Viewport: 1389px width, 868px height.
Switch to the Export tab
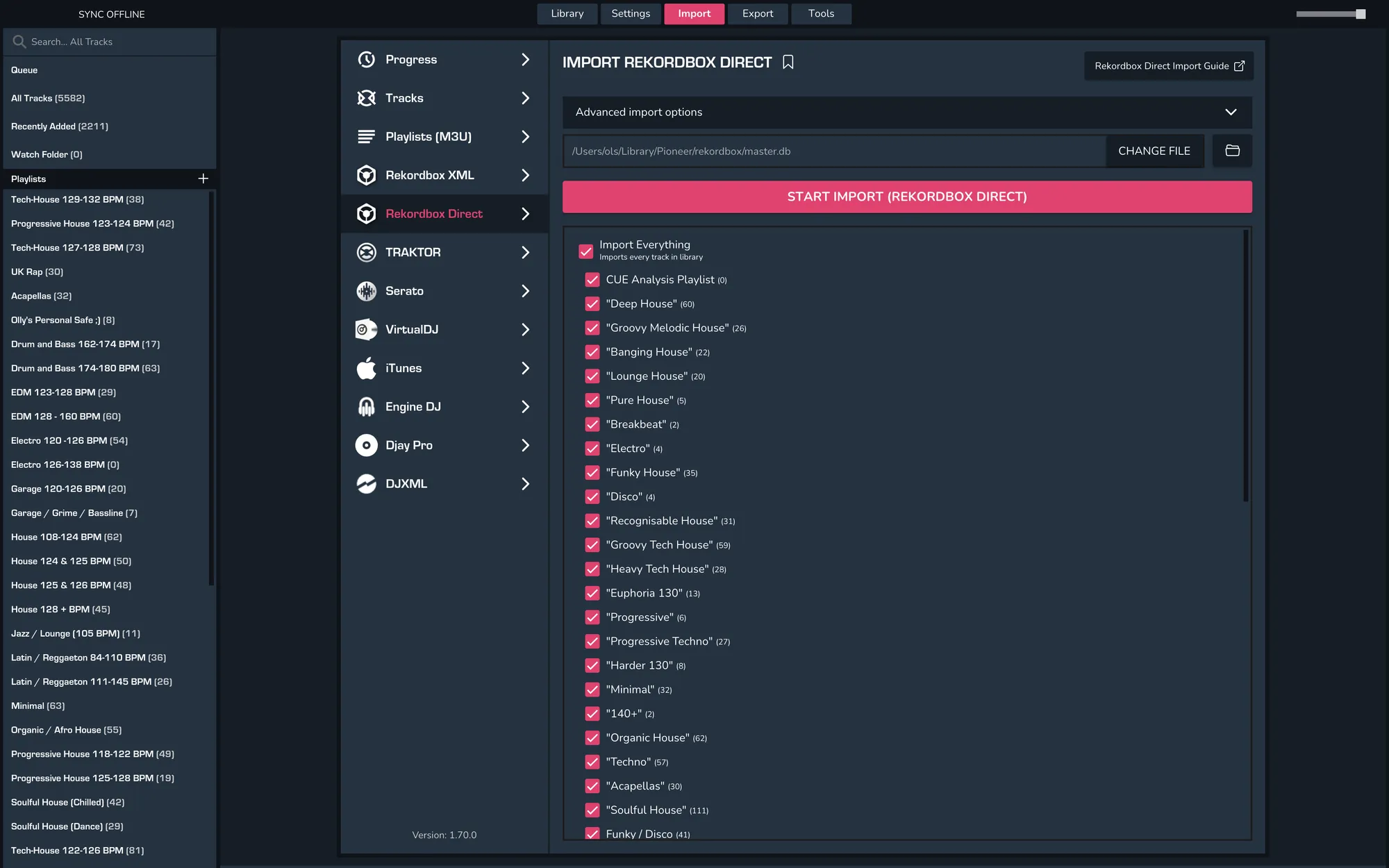pyautogui.click(x=757, y=13)
